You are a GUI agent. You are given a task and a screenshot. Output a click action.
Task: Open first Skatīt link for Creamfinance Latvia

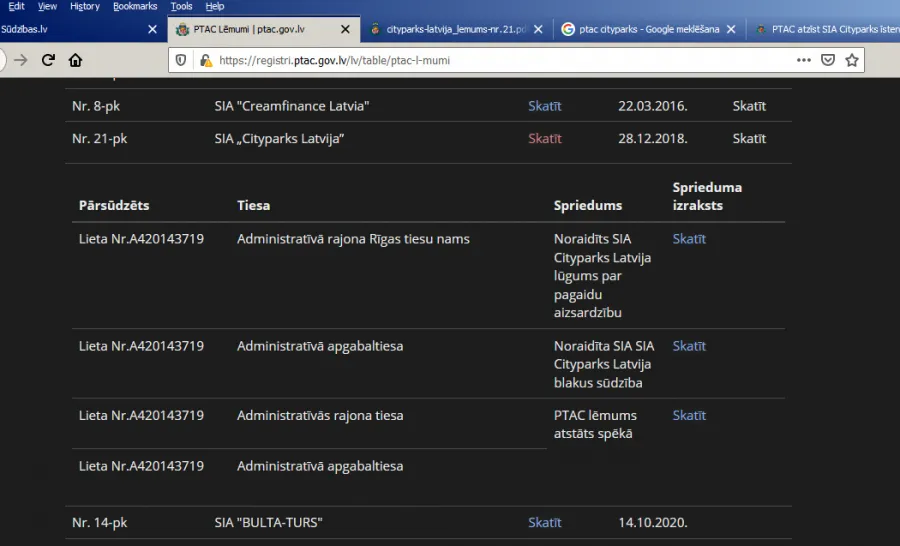(x=545, y=106)
